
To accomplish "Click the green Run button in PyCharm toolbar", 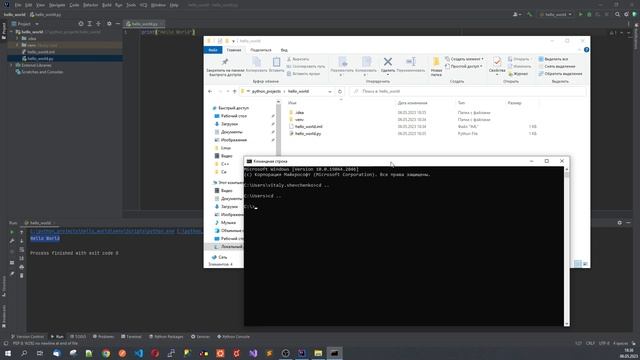I will point(580,14).
